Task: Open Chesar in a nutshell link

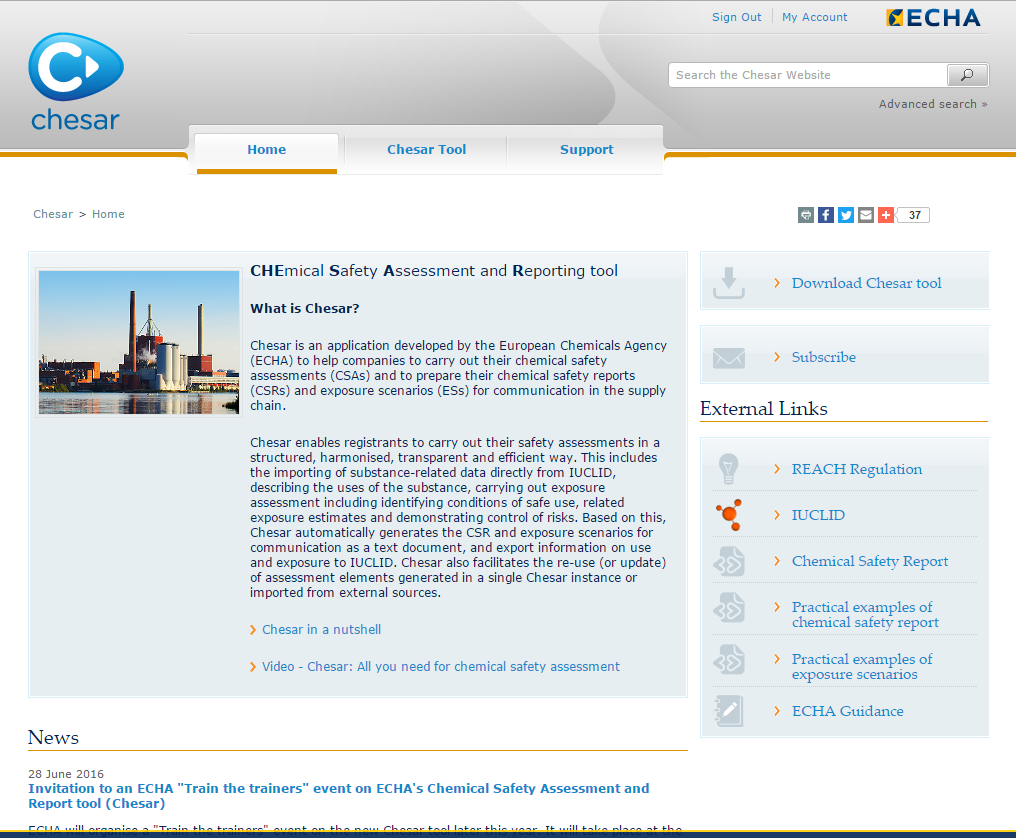Action: pyautogui.click(x=321, y=629)
